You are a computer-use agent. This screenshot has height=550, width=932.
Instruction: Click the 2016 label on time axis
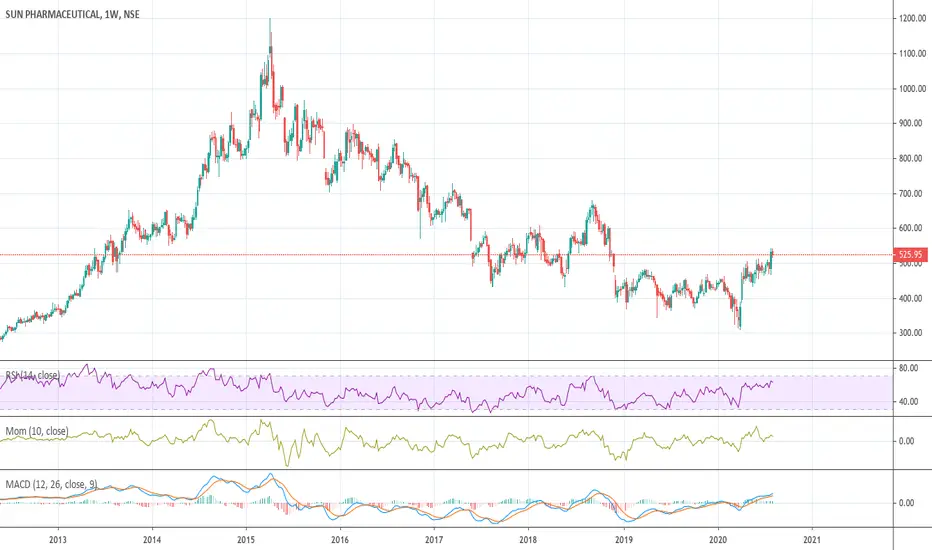pyautogui.click(x=340, y=540)
